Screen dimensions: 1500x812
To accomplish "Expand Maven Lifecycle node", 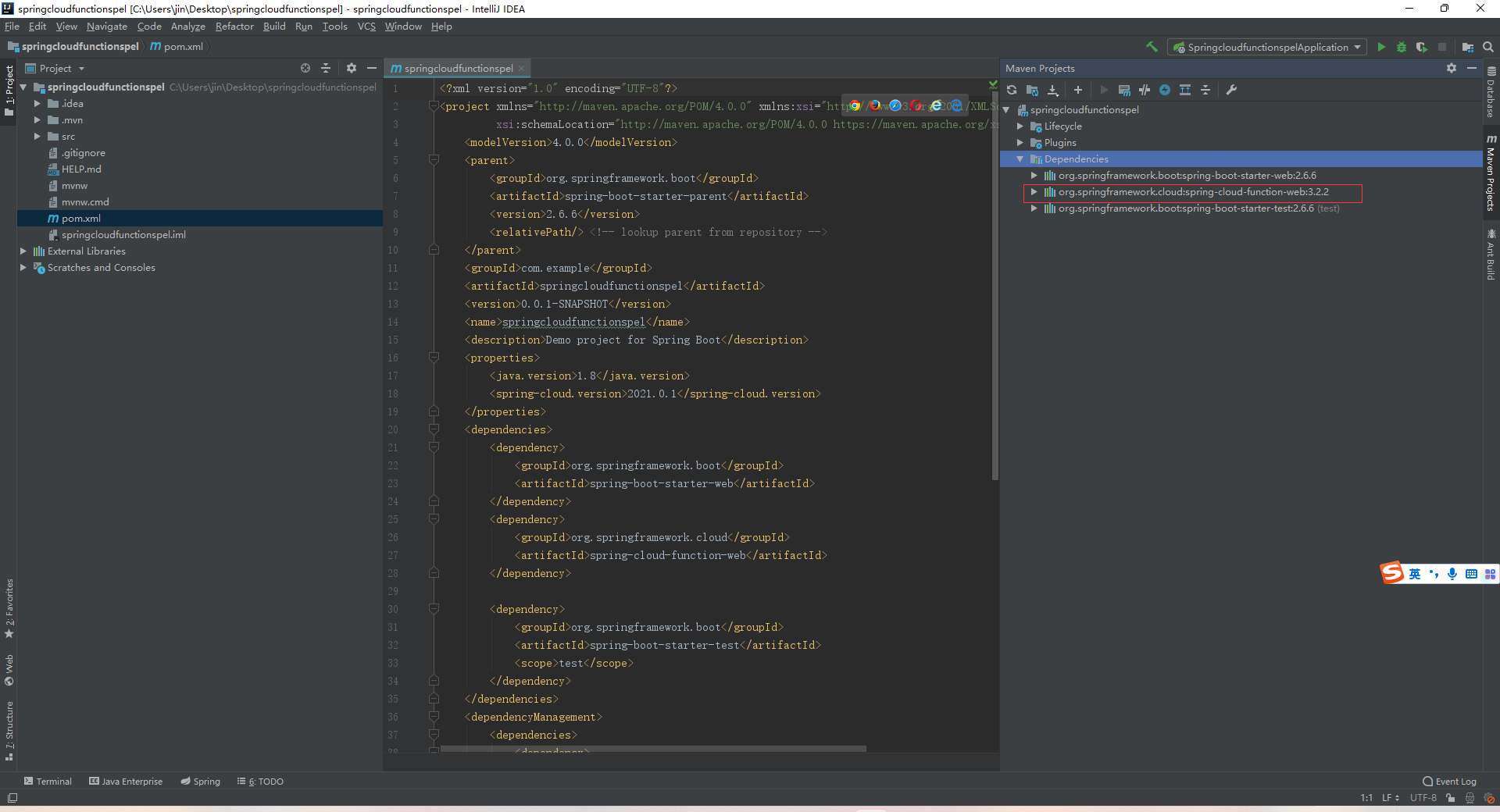I will coord(1020,126).
